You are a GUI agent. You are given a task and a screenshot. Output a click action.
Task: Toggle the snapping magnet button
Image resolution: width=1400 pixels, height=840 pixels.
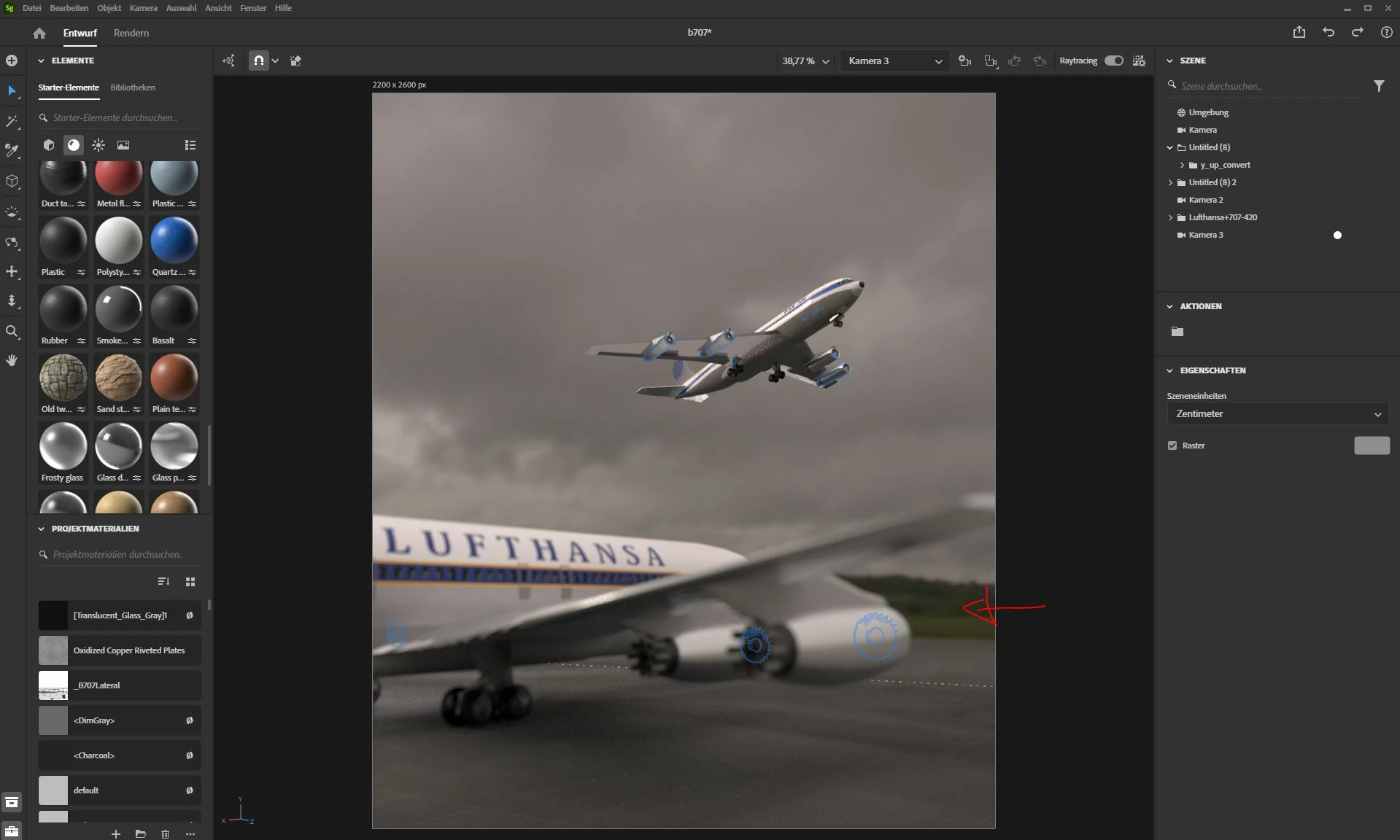258,61
